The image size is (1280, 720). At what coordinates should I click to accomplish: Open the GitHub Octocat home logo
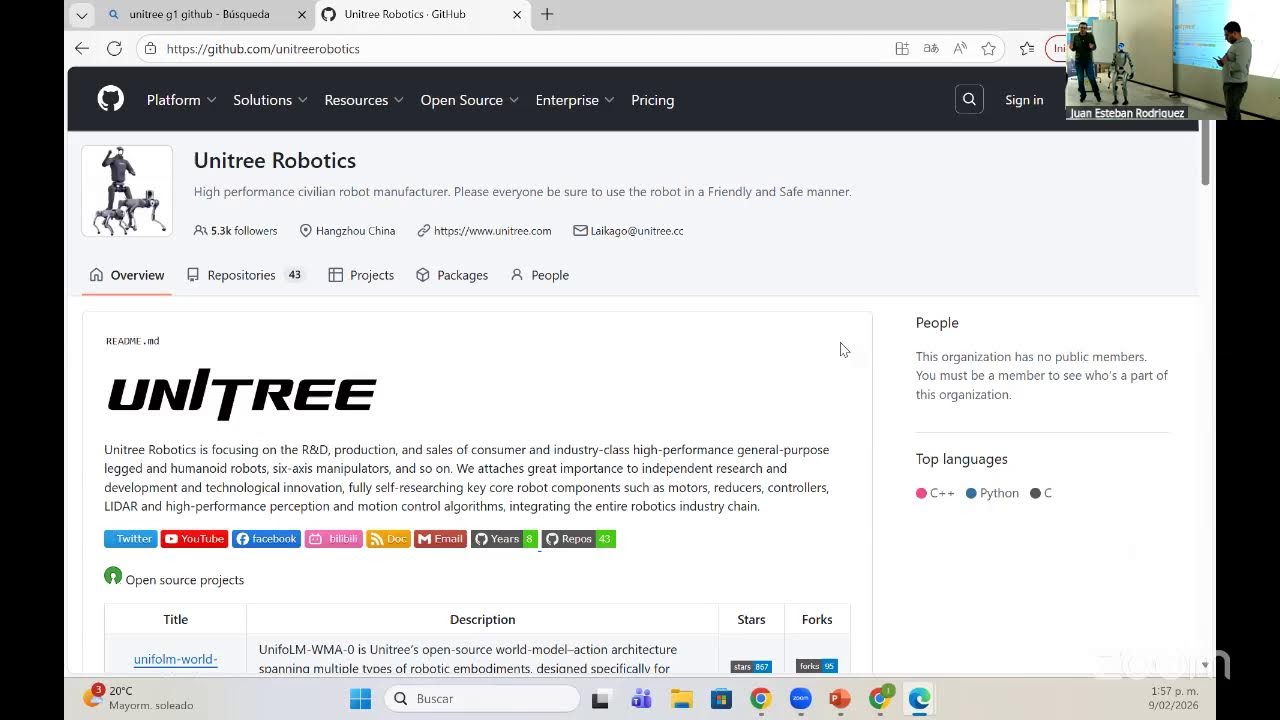coord(111,99)
